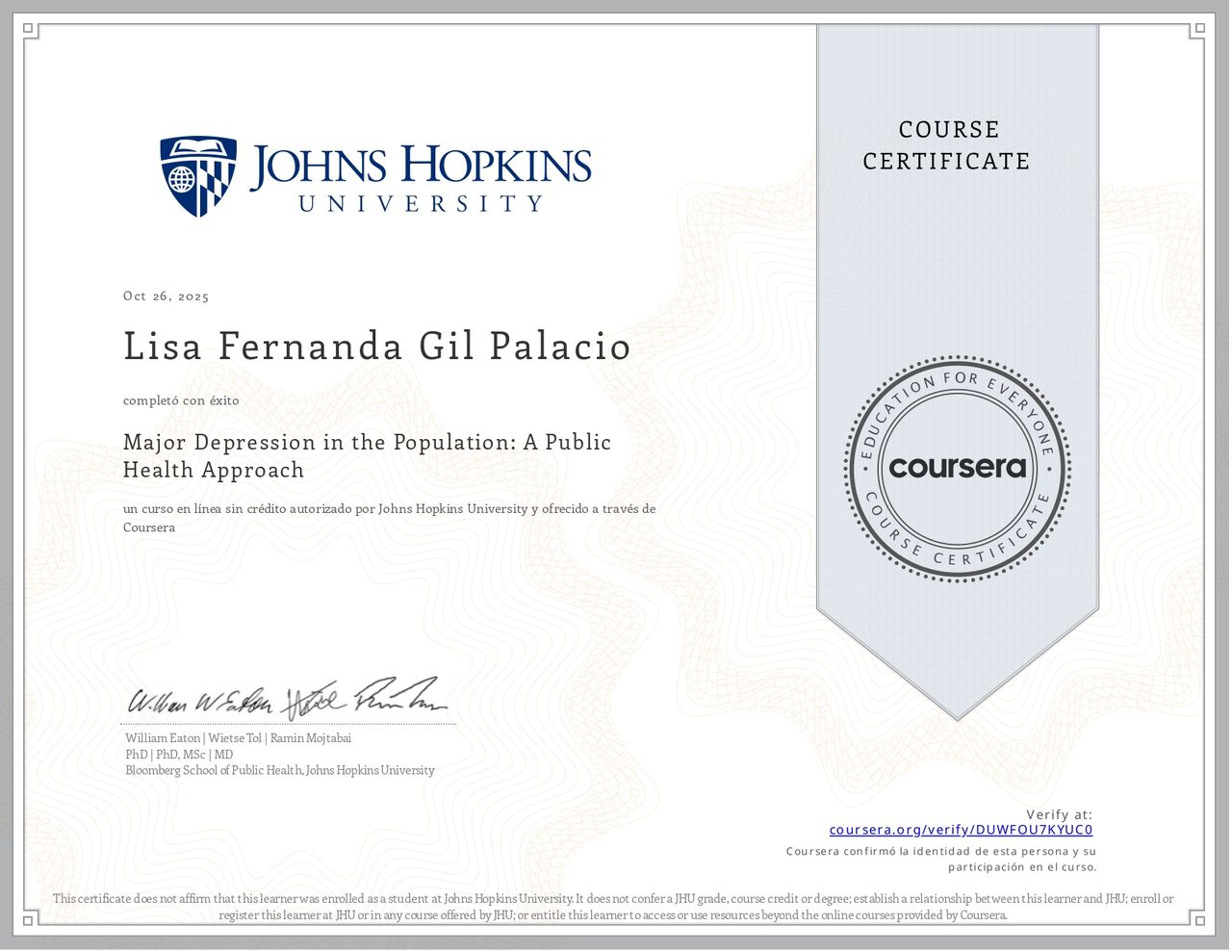This screenshot has width=1232, height=952.
Task: Click the instructor names line below signatures
Action: pos(238,738)
